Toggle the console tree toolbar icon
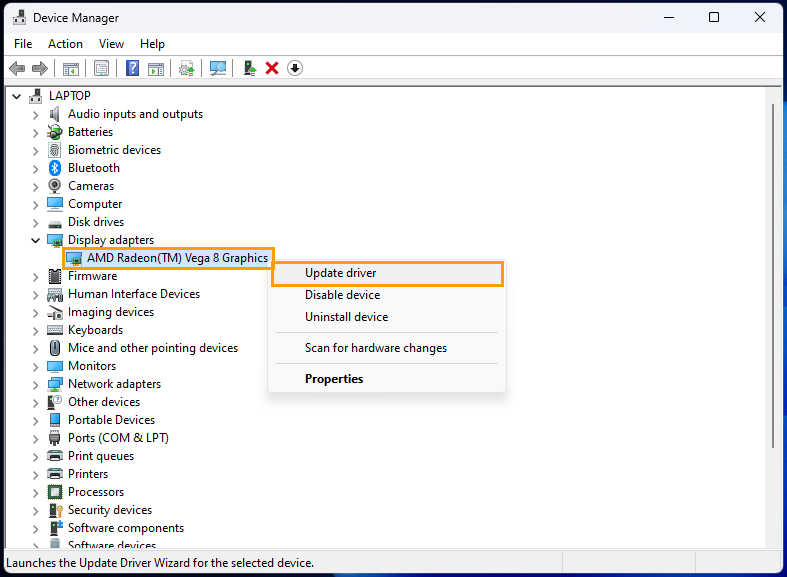The image size is (787, 577). (x=71, y=68)
